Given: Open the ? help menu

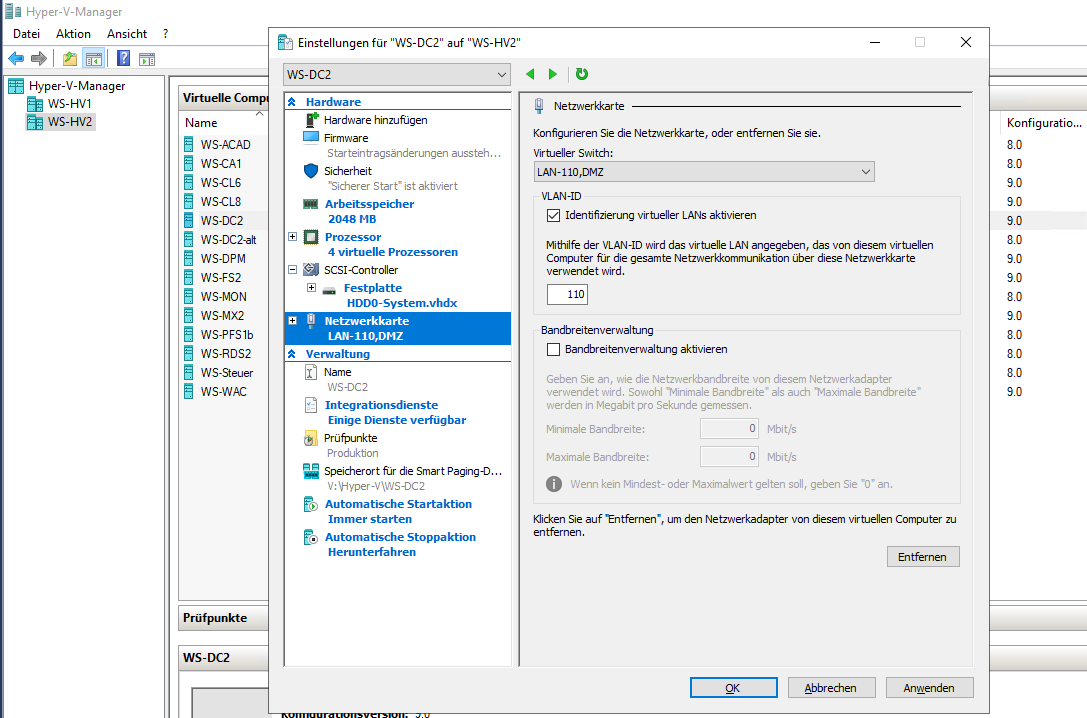Looking at the screenshot, I should [165, 34].
